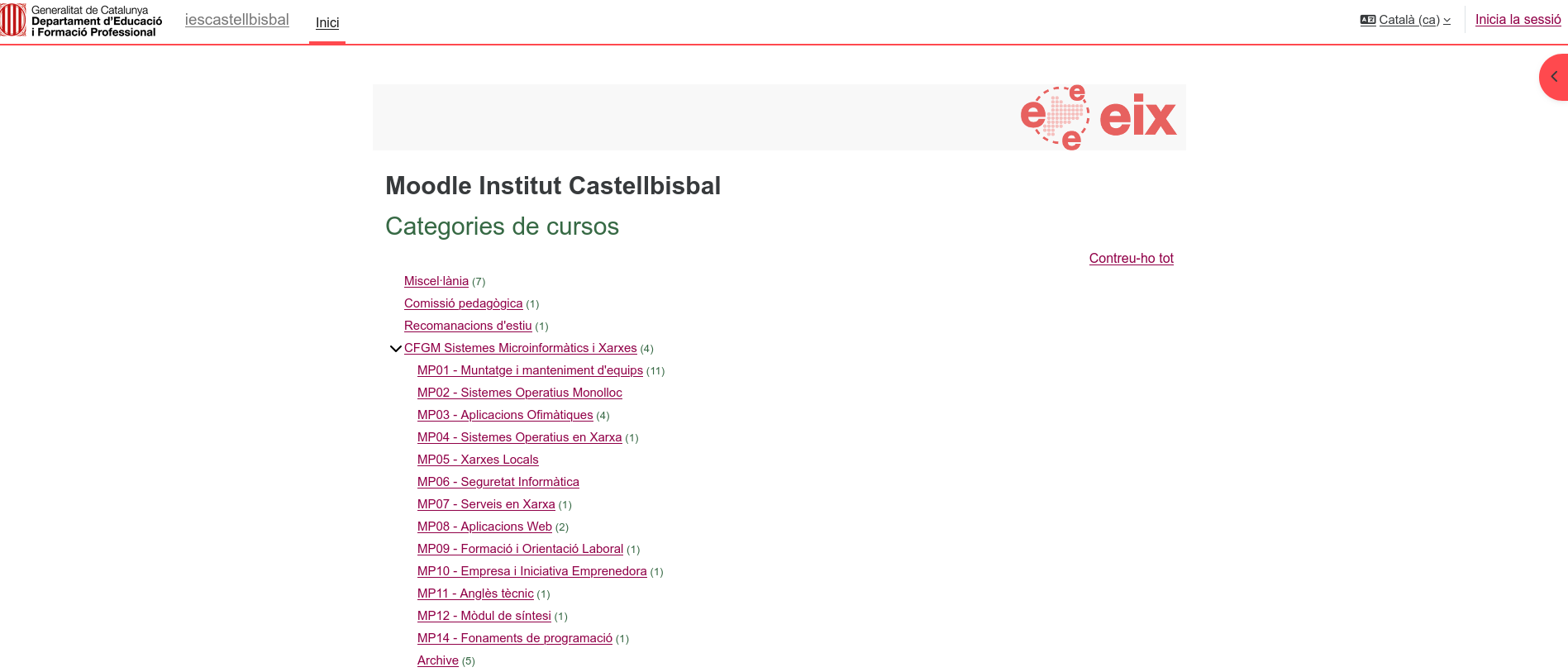Open the Miscel·lània category

coord(436,281)
